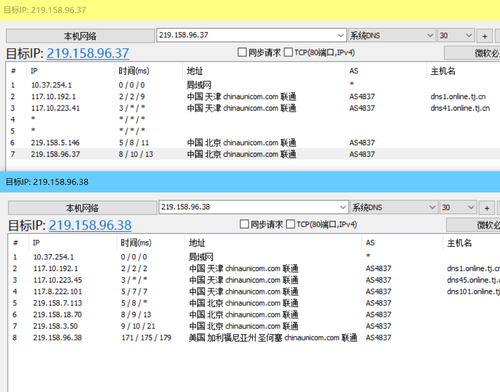Enable TCP(80端口,IPv4) checkbox in top panel

tap(288, 52)
